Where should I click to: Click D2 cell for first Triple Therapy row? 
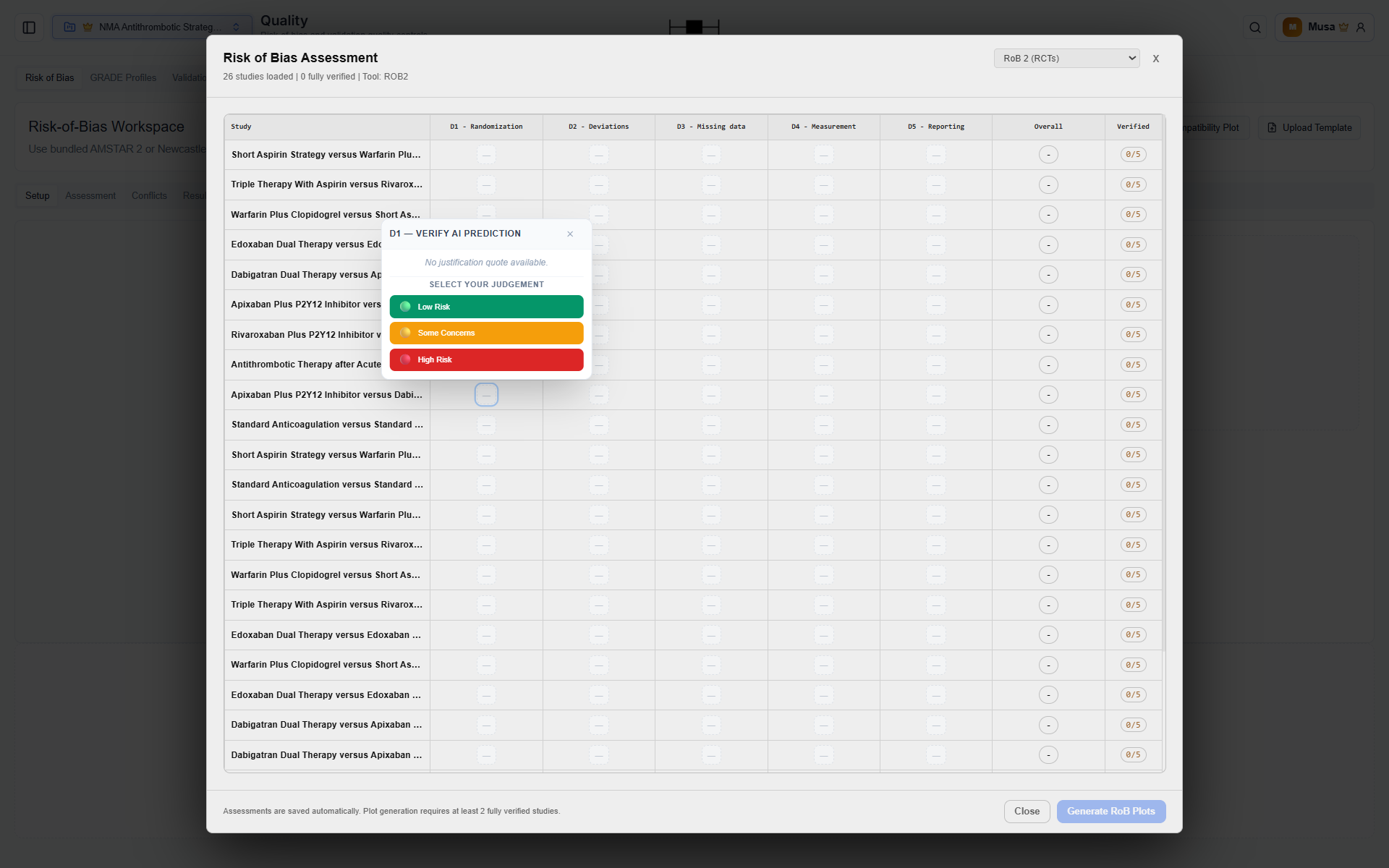(598, 185)
